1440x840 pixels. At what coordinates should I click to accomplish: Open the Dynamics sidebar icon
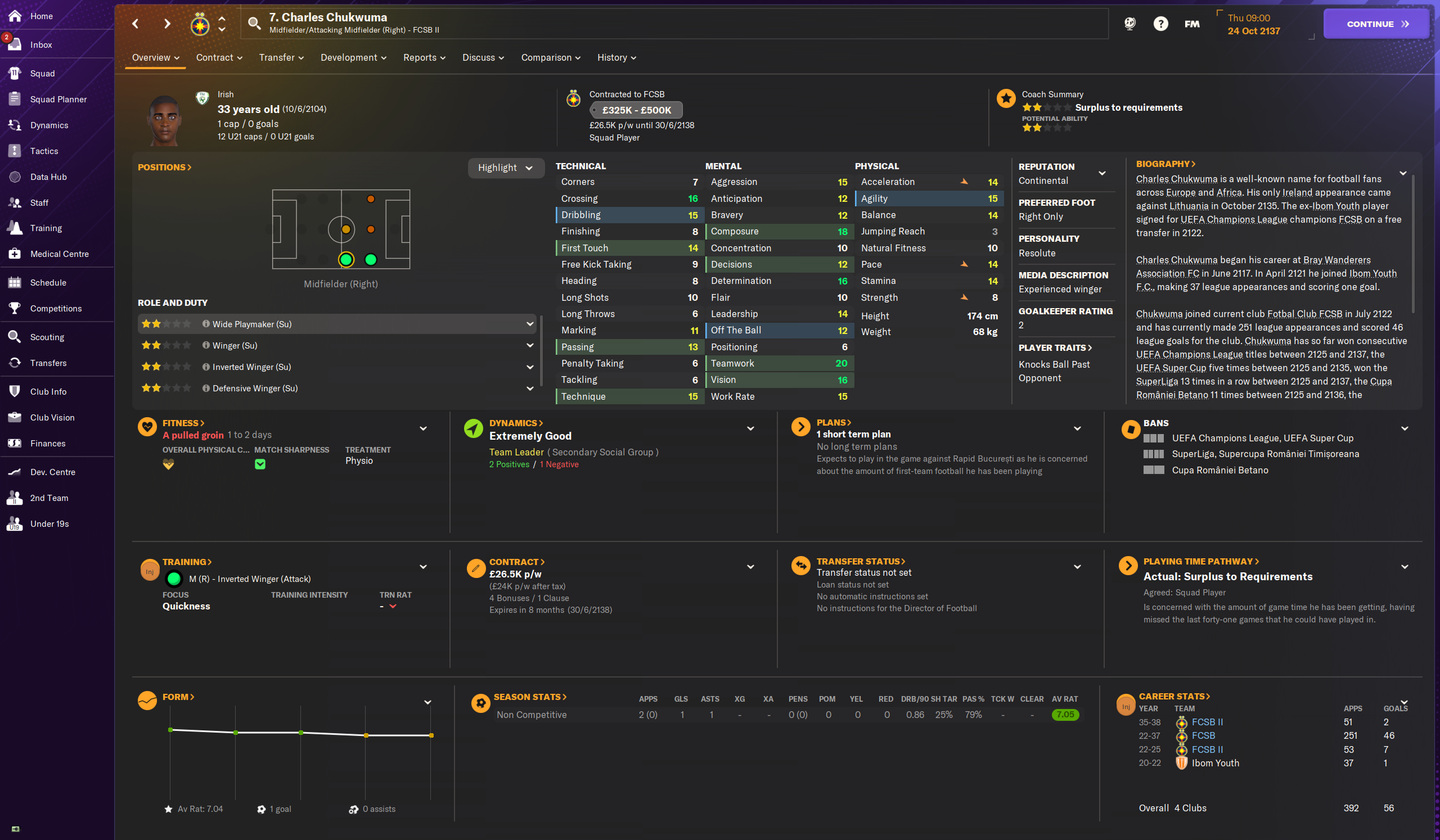[x=15, y=125]
